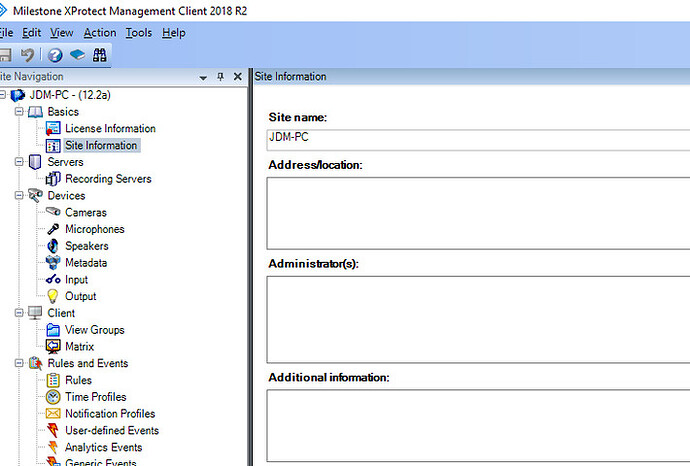
Task: Click the Analytics Events icon
Action: (x=53, y=447)
